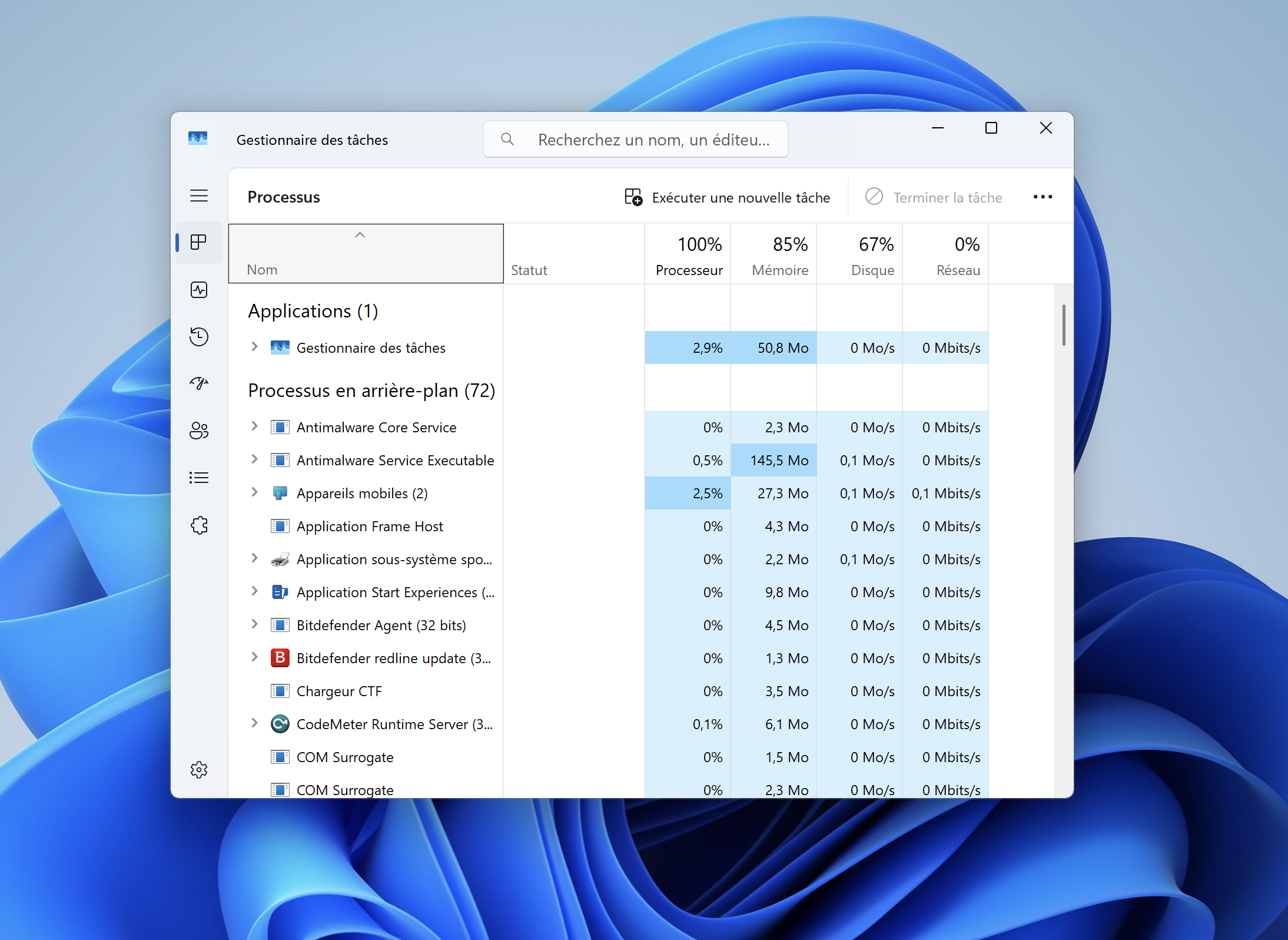Image resolution: width=1288 pixels, height=940 pixels.
Task: Open the Users sidebar icon
Action: point(199,431)
